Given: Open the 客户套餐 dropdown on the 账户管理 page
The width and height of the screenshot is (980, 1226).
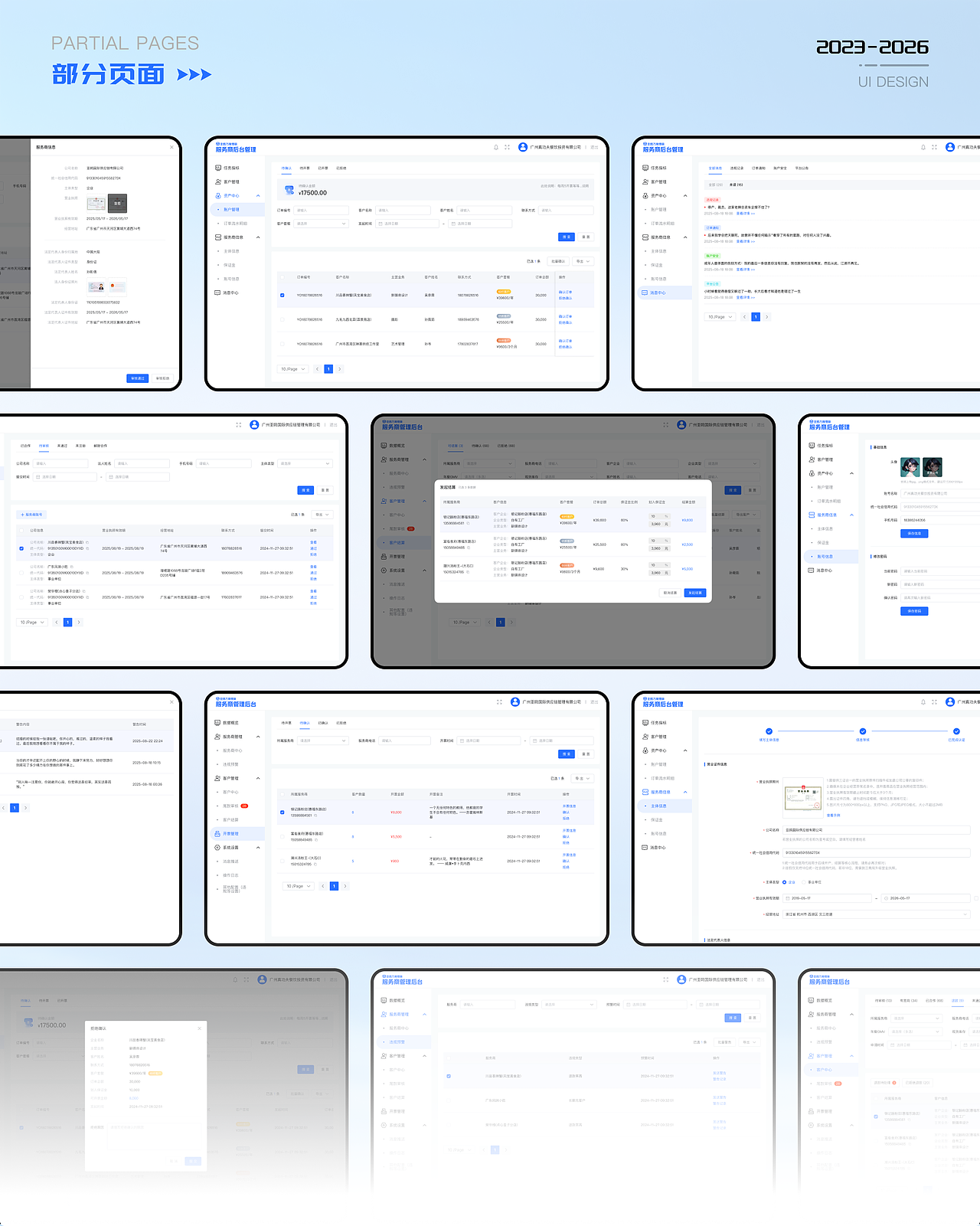Looking at the screenshot, I should [321, 224].
